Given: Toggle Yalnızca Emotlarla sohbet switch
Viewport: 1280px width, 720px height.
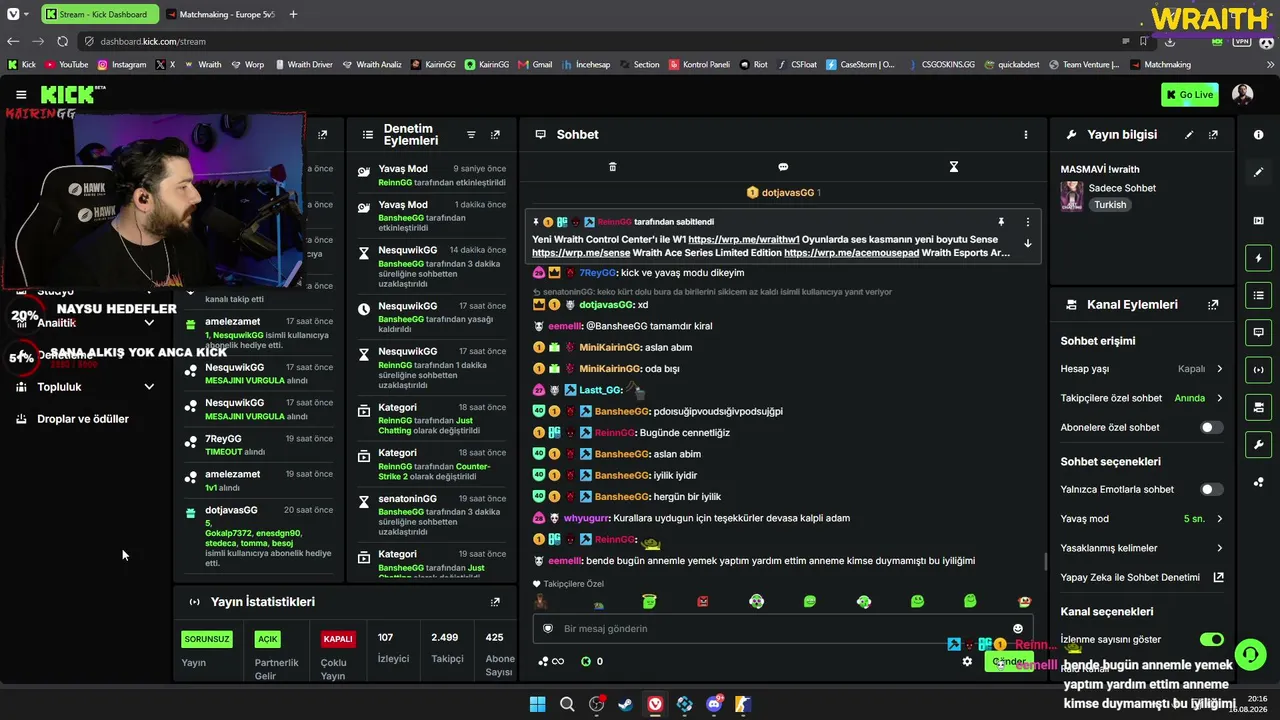Looking at the screenshot, I should 1211,490.
